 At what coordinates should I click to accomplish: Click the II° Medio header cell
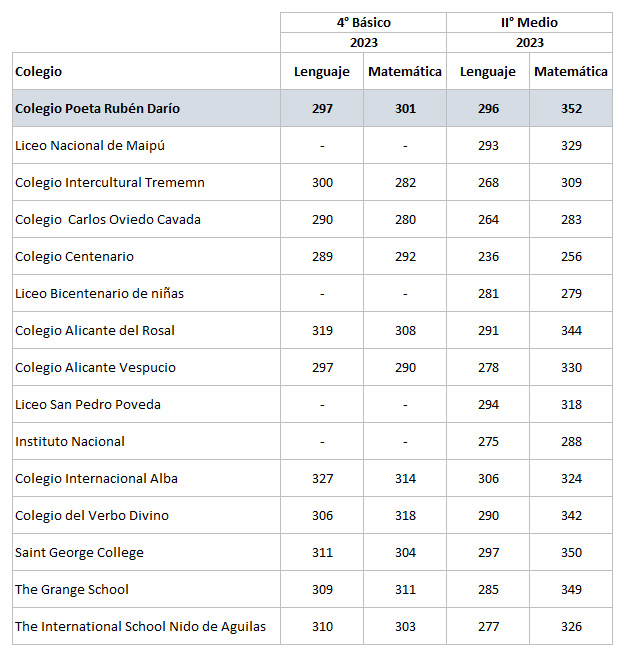(x=529, y=22)
